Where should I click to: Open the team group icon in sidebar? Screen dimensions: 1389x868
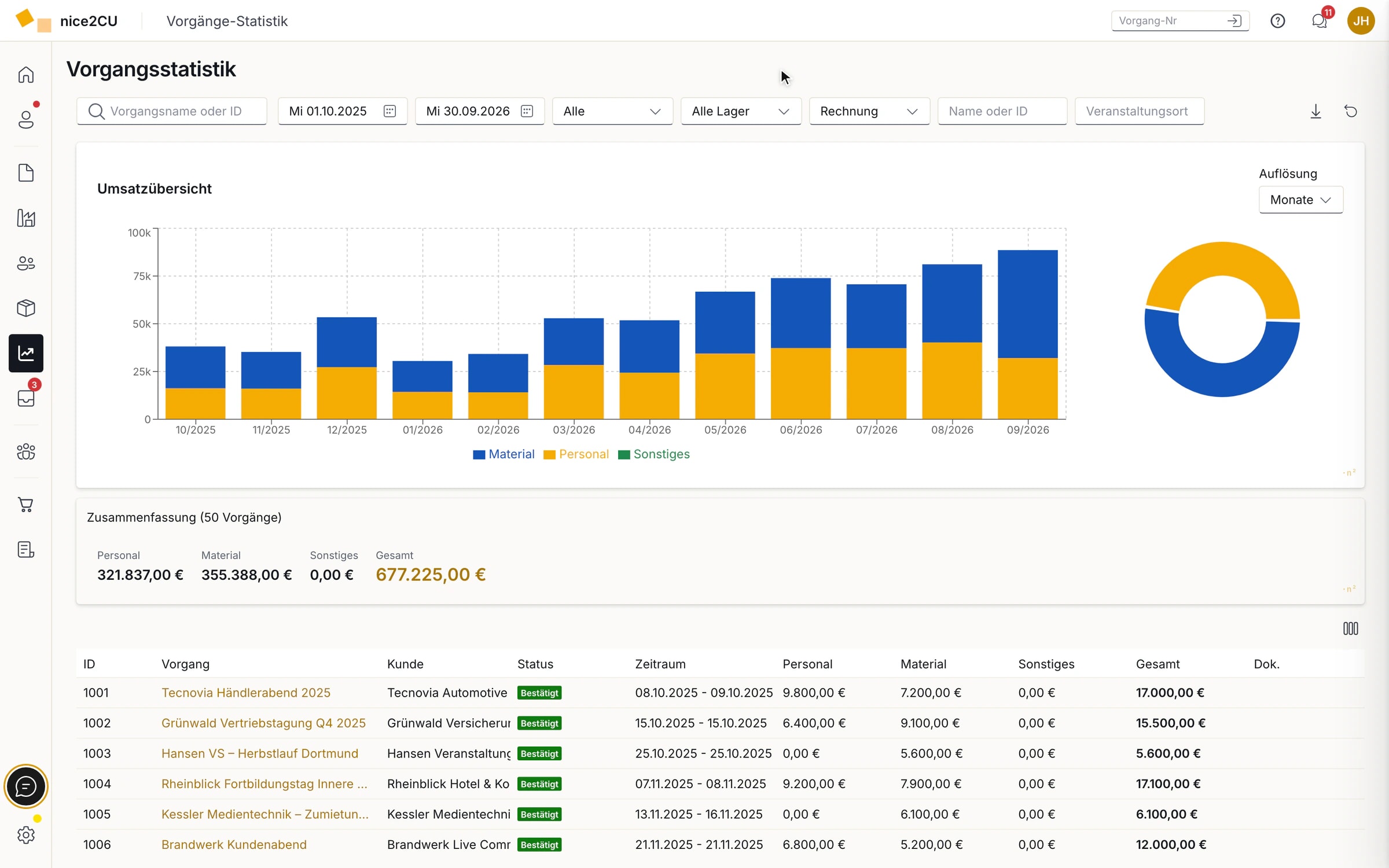[x=26, y=451]
